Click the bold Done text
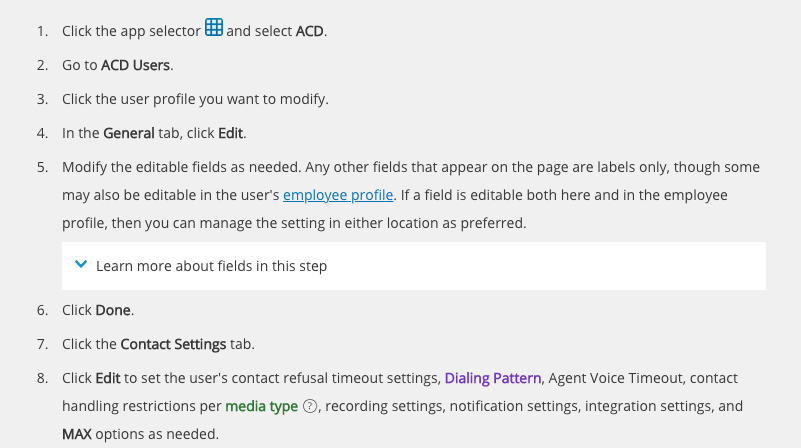This screenshot has height=448, width=801. point(113,310)
